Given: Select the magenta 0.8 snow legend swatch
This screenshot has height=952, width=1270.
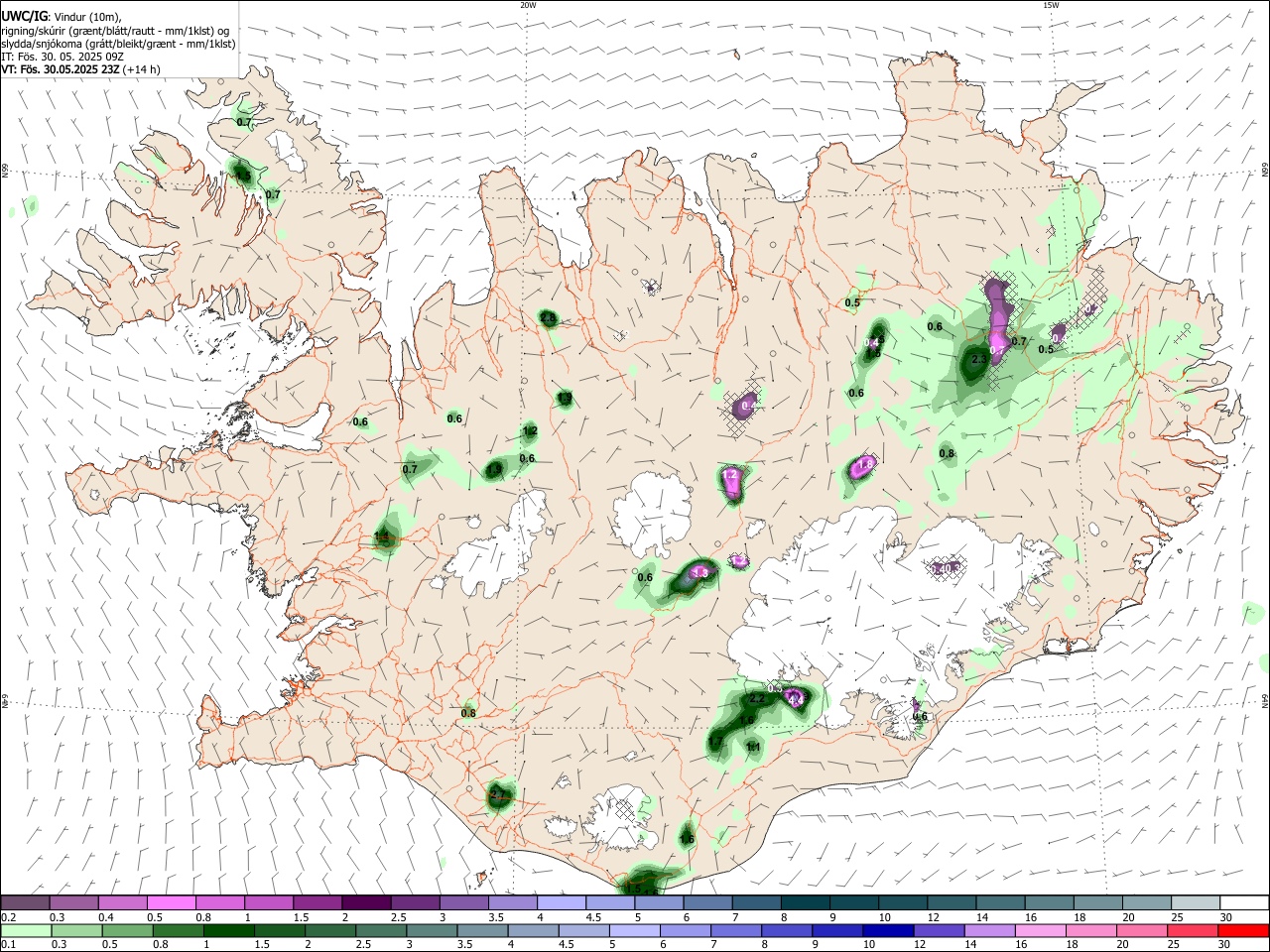Looking at the screenshot, I should click(x=219, y=902).
